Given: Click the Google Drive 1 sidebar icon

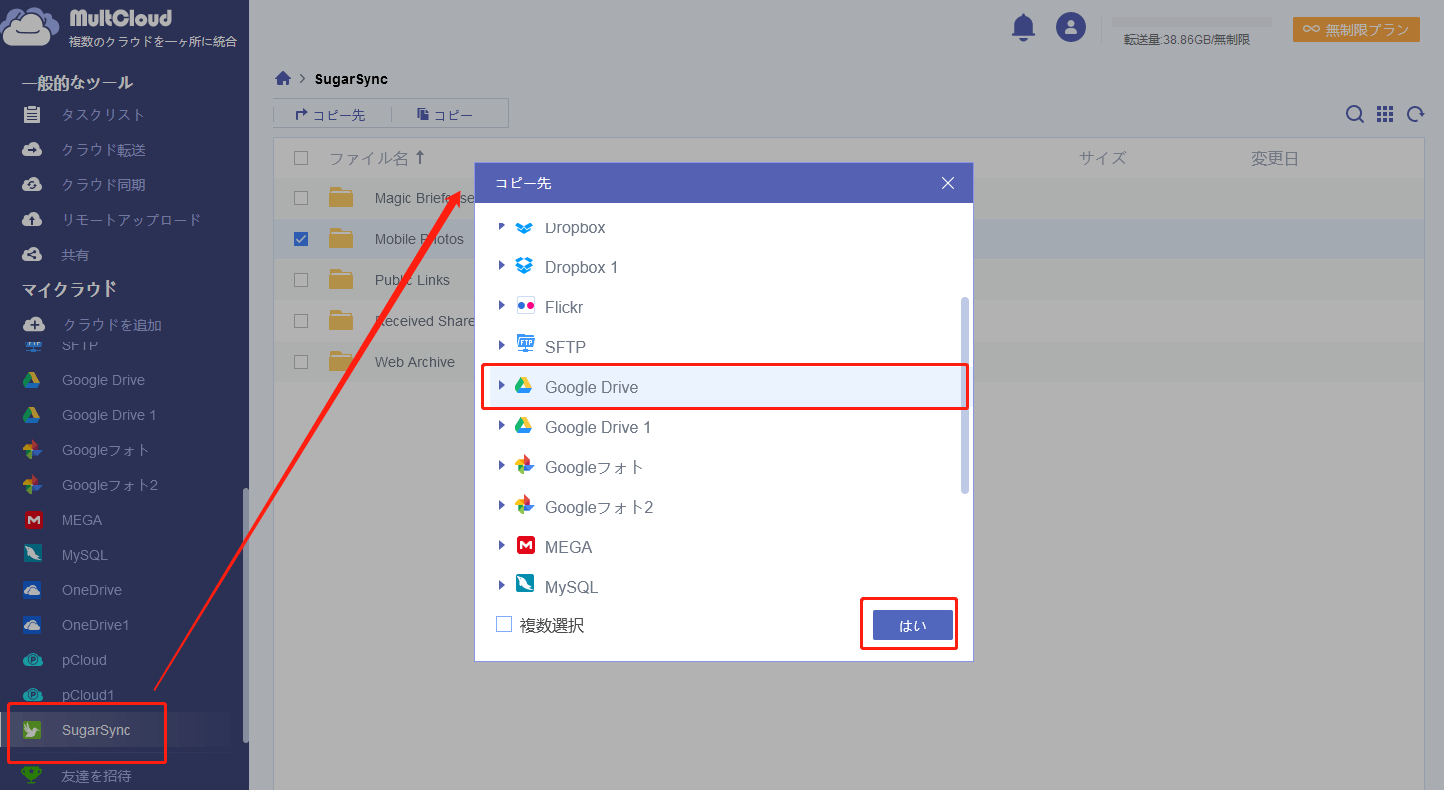Looking at the screenshot, I should pos(33,415).
